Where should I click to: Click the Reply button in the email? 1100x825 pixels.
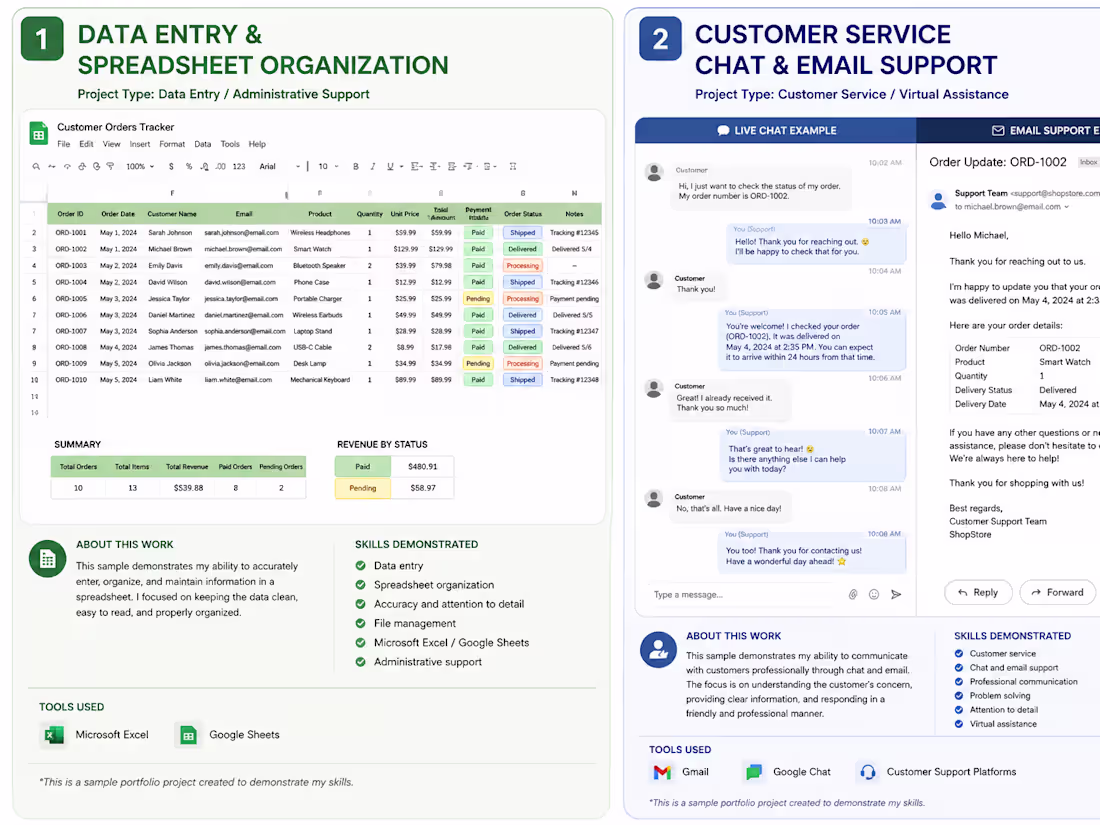click(x=978, y=593)
